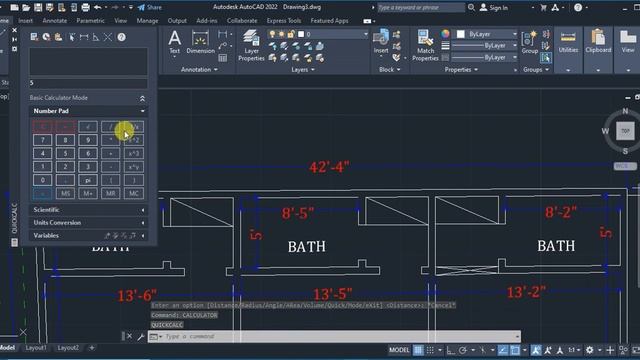The width and height of the screenshot is (640, 360).
Task: Click the ViewCube TOP face
Action: (x=625, y=131)
